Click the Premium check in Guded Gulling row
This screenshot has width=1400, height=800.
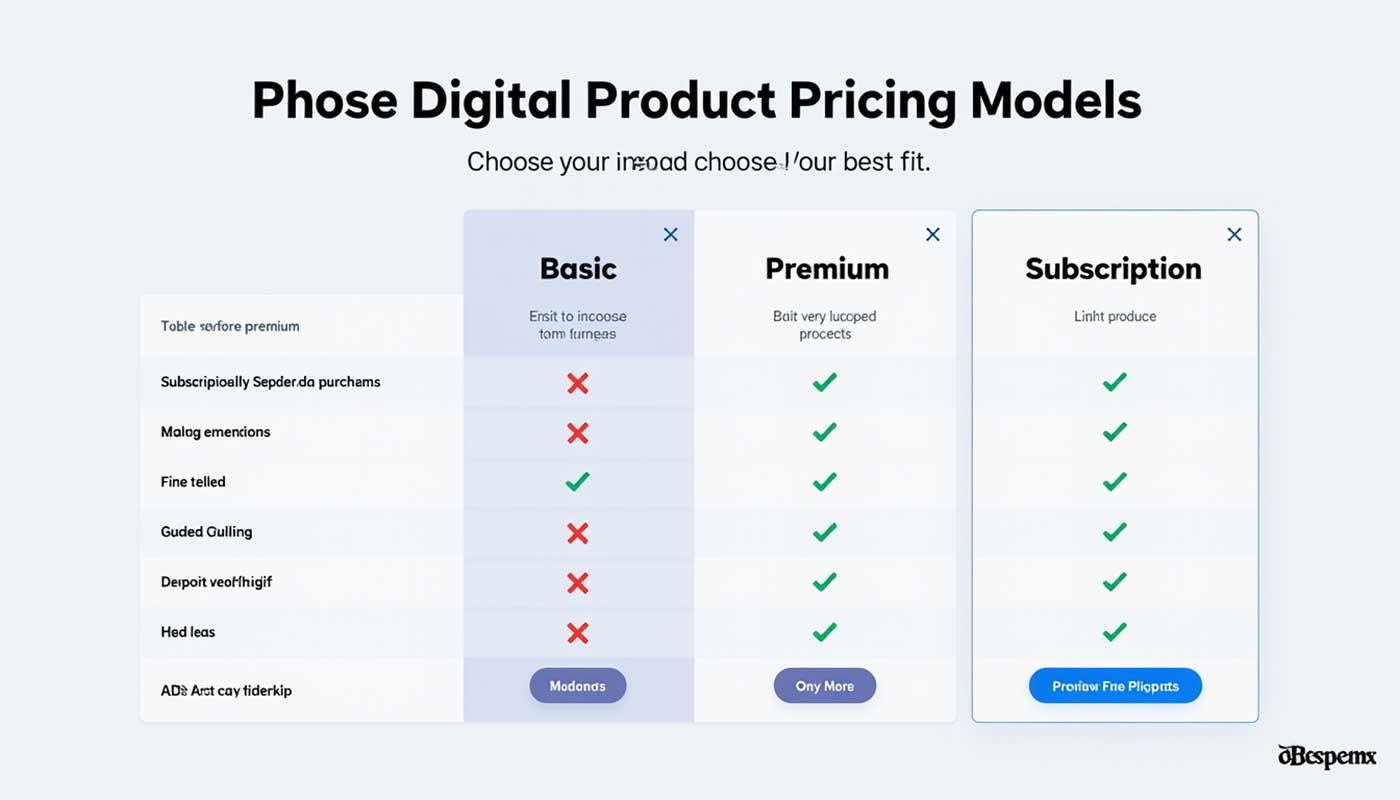[824, 532]
